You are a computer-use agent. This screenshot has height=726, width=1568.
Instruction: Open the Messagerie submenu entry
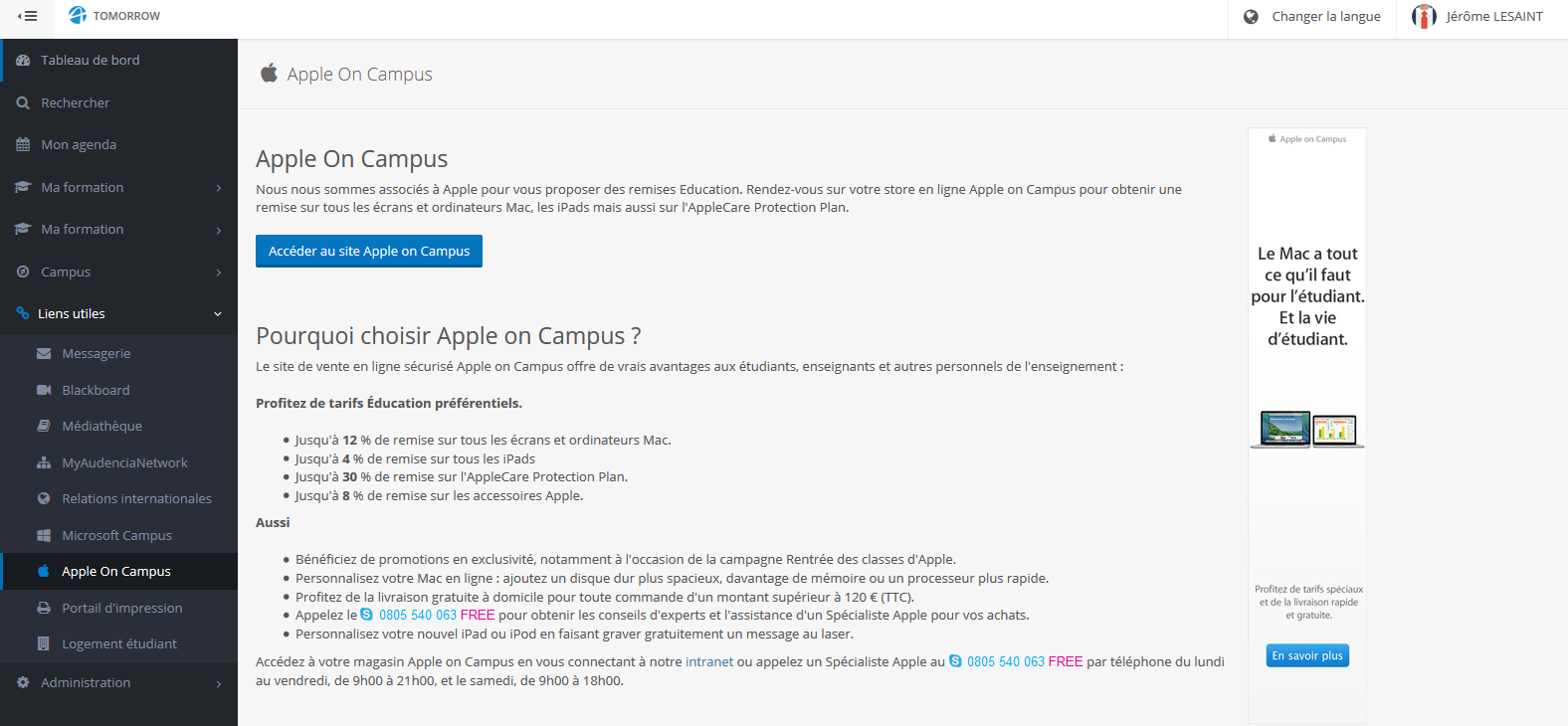point(119,353)
